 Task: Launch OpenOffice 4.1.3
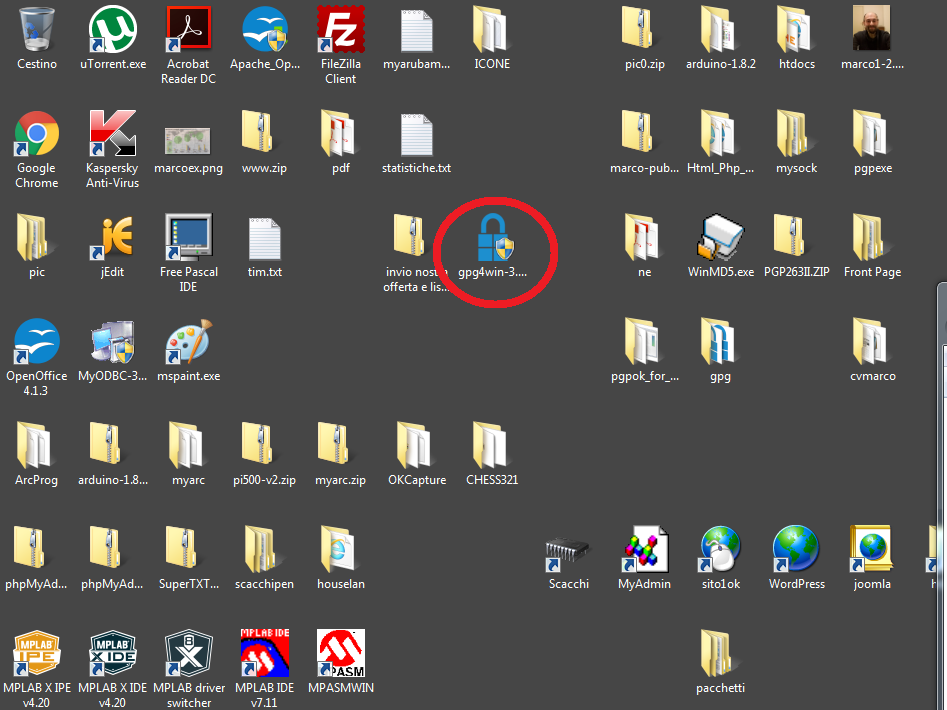pyautogui.click(x=37, y=342)
